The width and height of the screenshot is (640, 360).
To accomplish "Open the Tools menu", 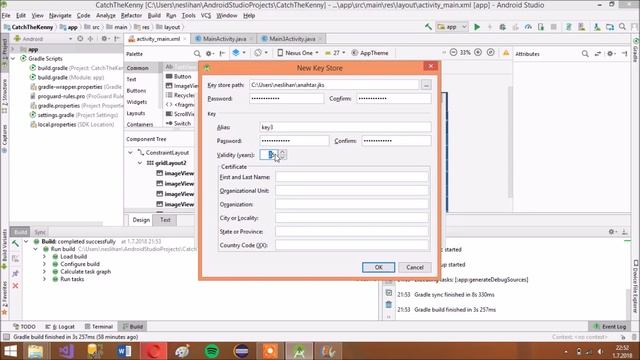I will pyautogui.click(x=188, y=16).
